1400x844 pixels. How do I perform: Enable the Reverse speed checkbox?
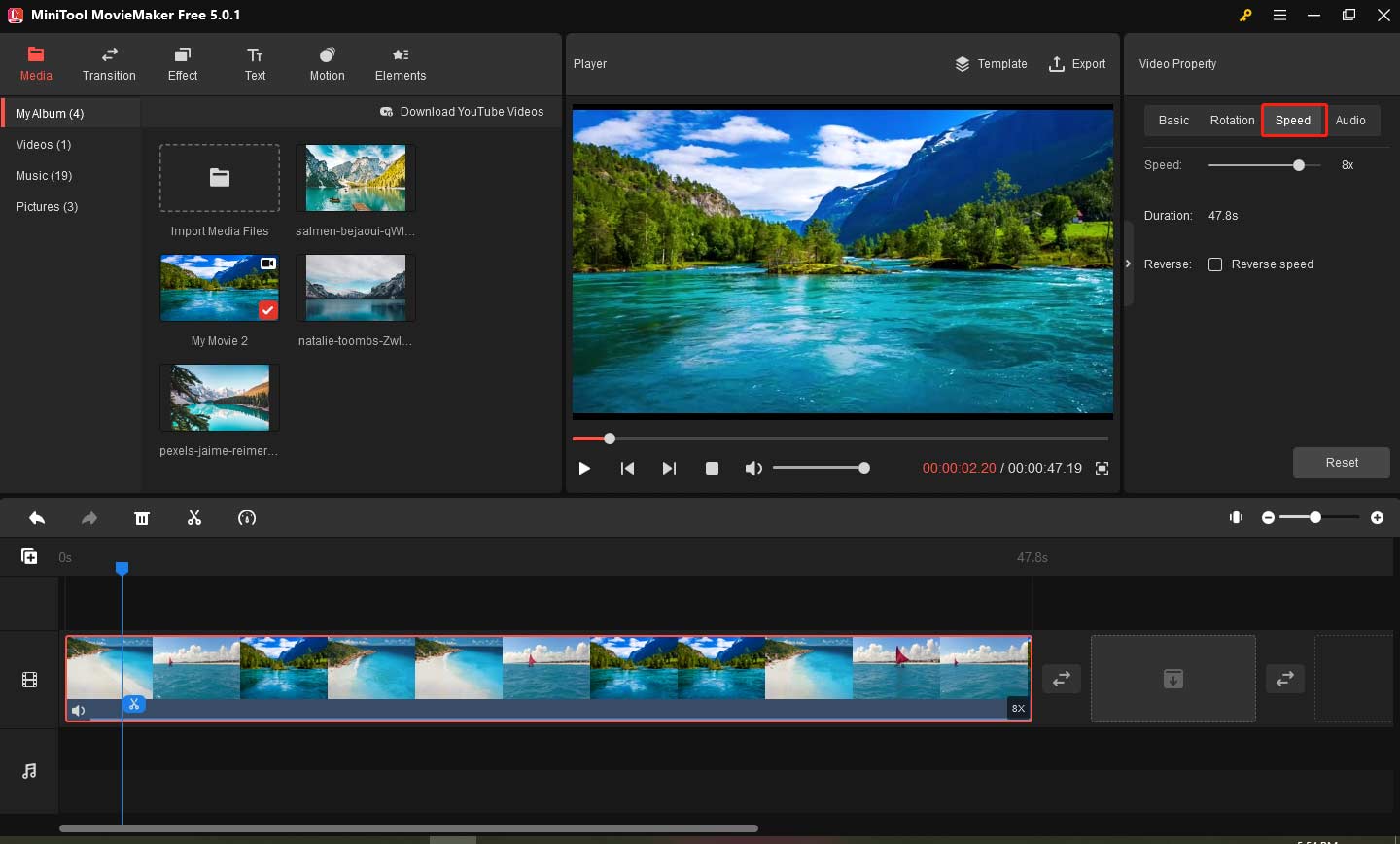[1215, 264]
